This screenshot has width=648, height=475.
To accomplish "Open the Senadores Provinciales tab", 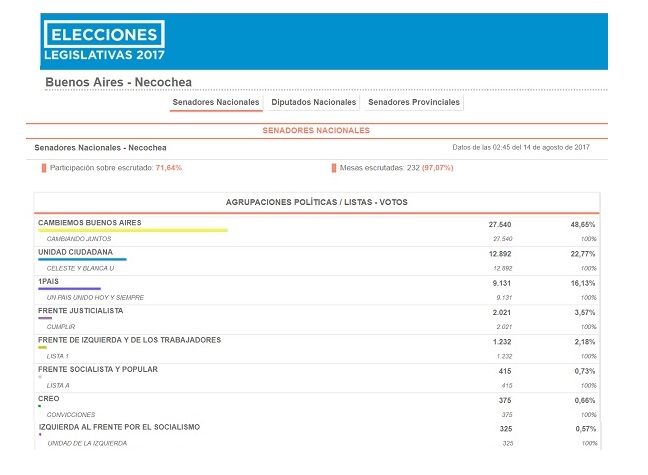I will point(414,103).
